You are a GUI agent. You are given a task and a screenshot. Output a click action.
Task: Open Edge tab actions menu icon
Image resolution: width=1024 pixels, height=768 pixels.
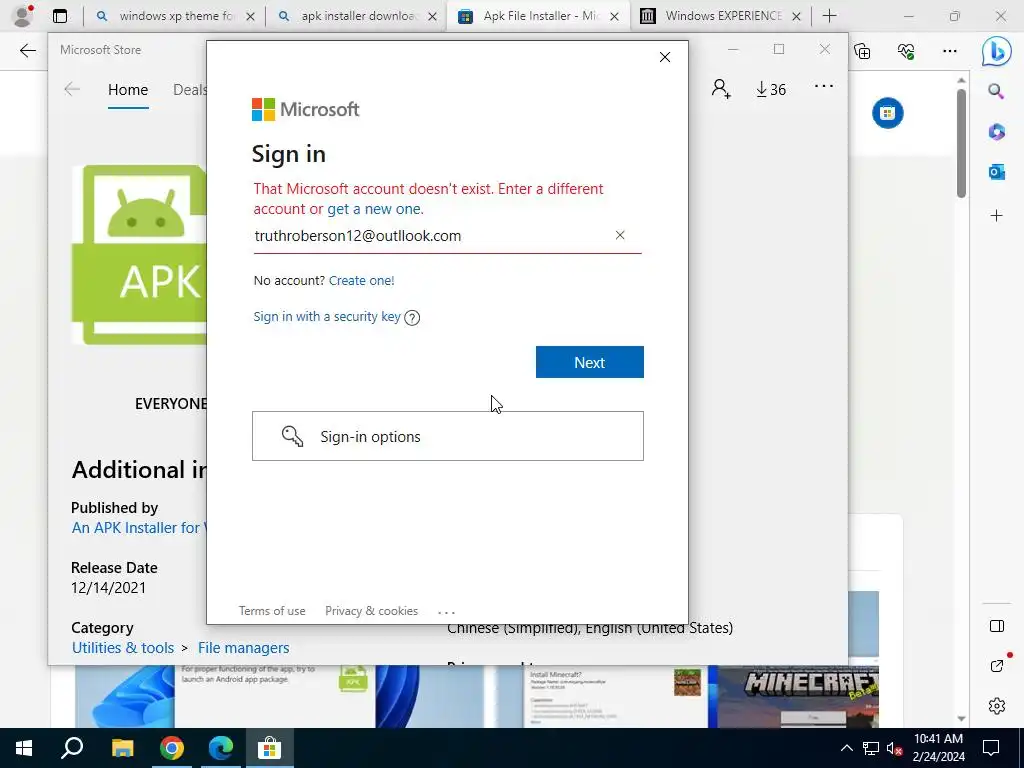point(59,16)
